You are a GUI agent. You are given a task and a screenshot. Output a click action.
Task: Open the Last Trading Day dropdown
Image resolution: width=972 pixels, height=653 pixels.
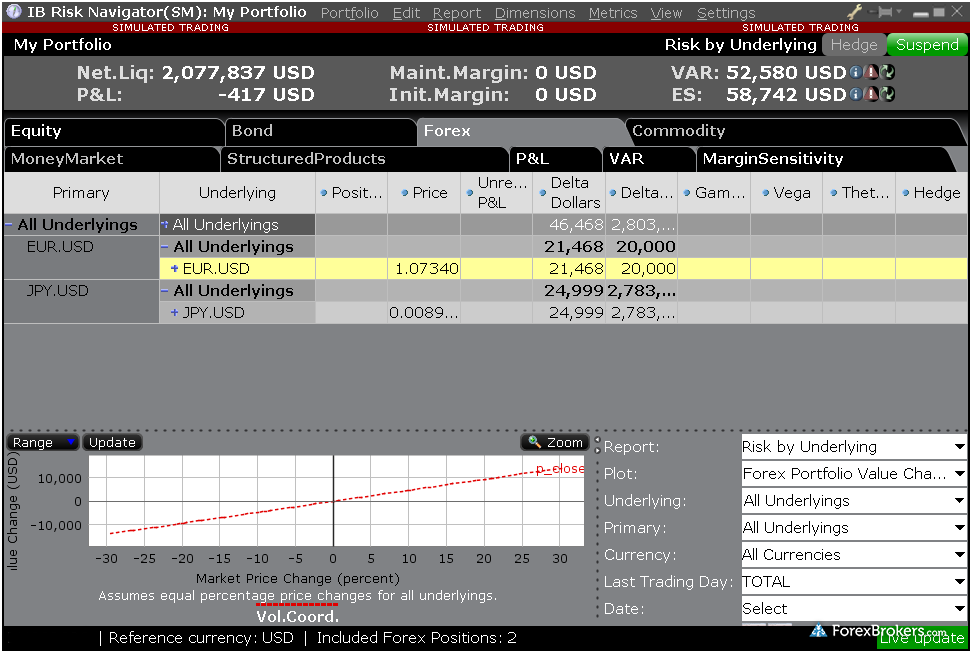click(854, 582)
